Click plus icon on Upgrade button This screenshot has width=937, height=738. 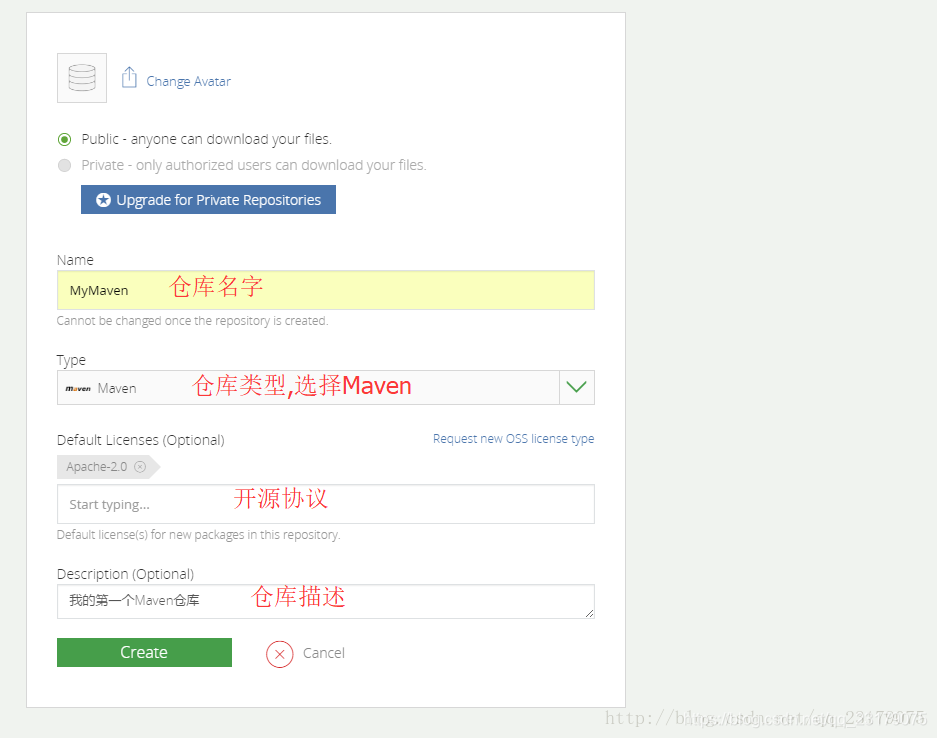coord(104,199)
